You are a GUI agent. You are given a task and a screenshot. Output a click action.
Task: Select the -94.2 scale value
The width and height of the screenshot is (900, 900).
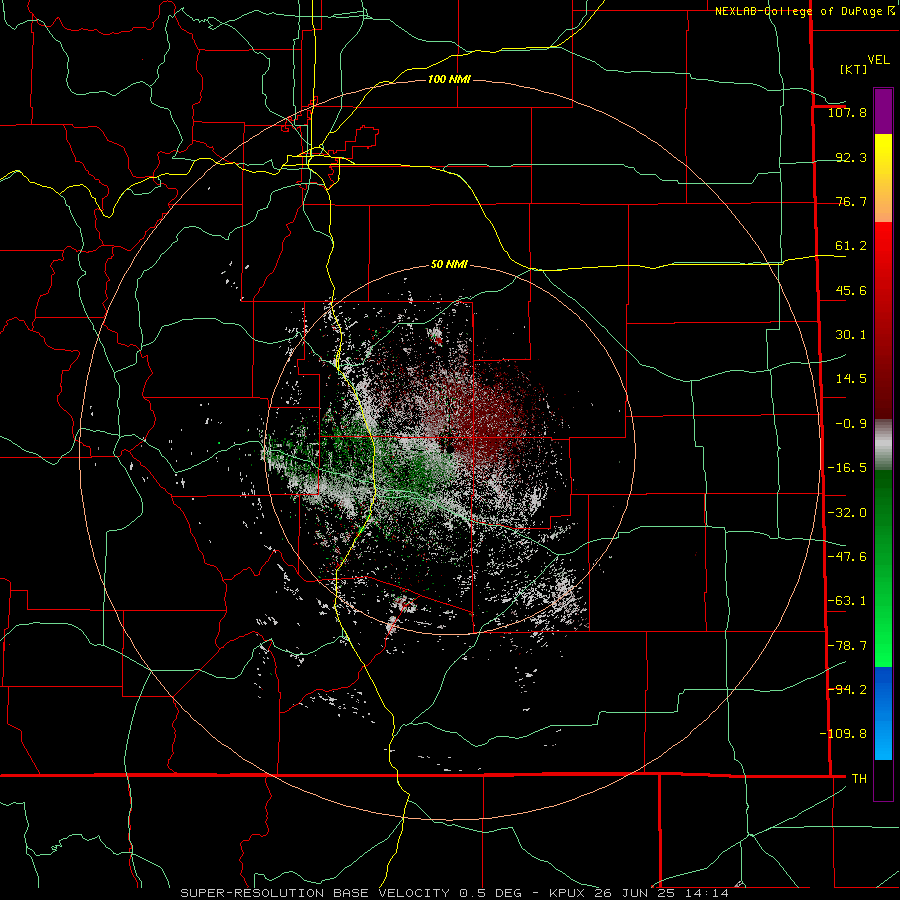coord(847,689)
